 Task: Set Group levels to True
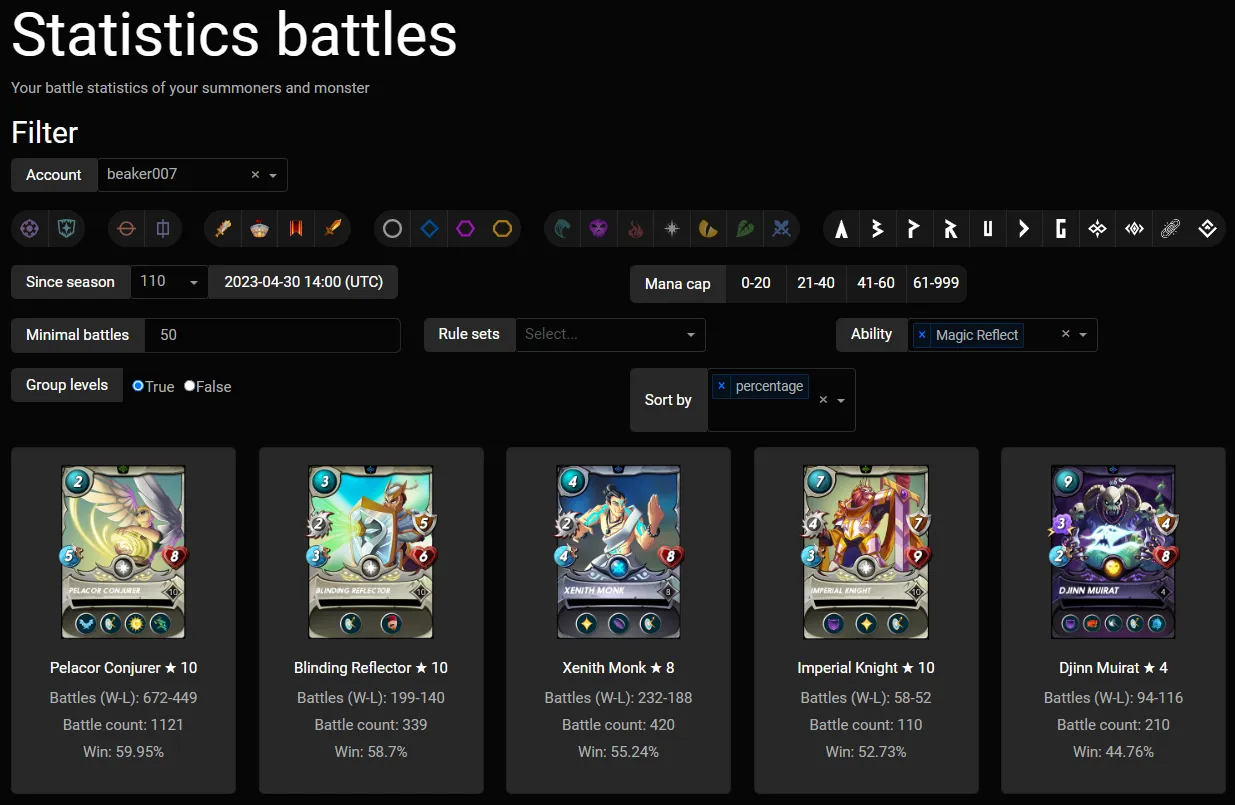pos(138,386)
